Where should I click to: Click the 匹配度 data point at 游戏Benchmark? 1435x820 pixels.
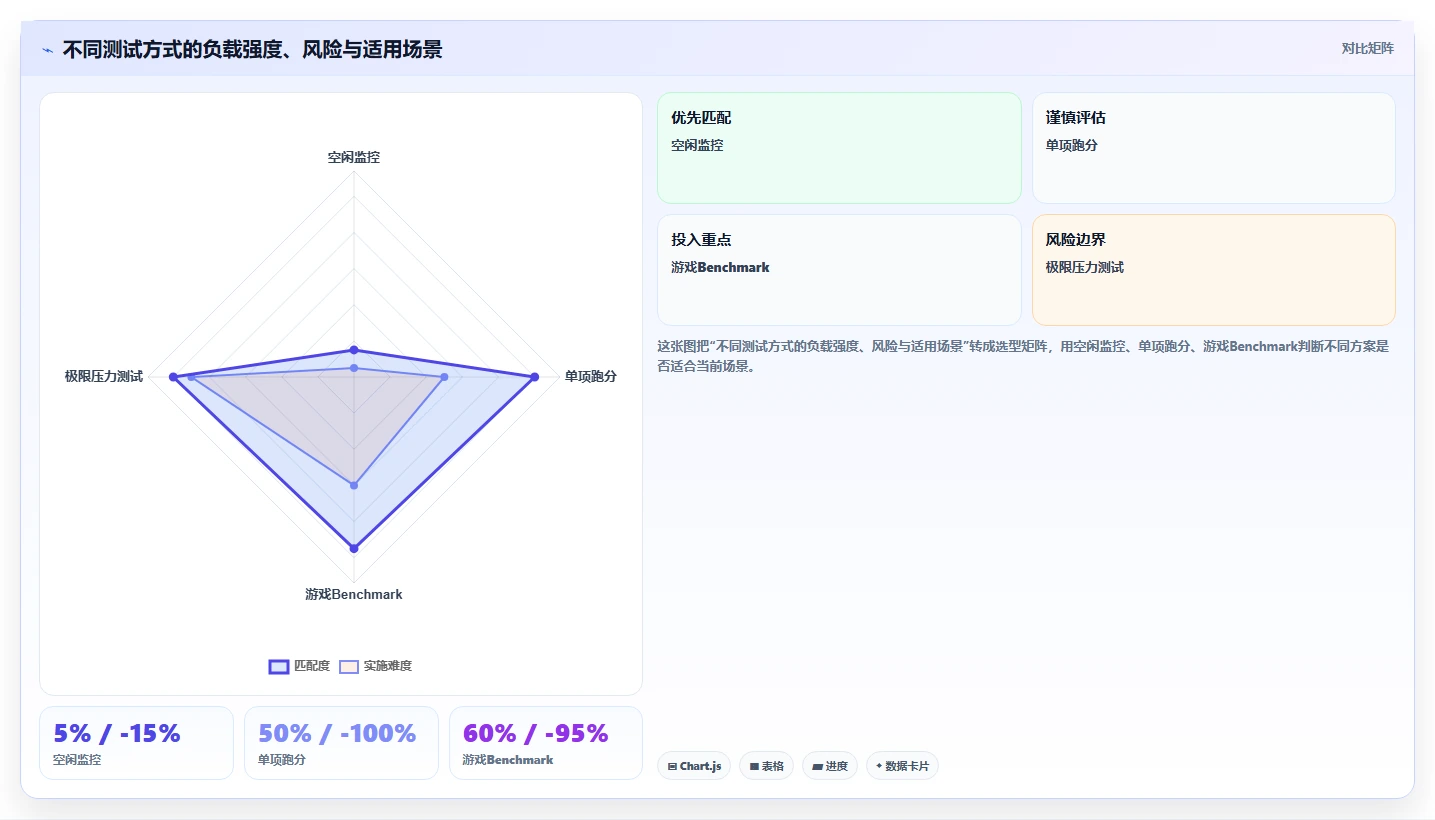click(354, 548)
